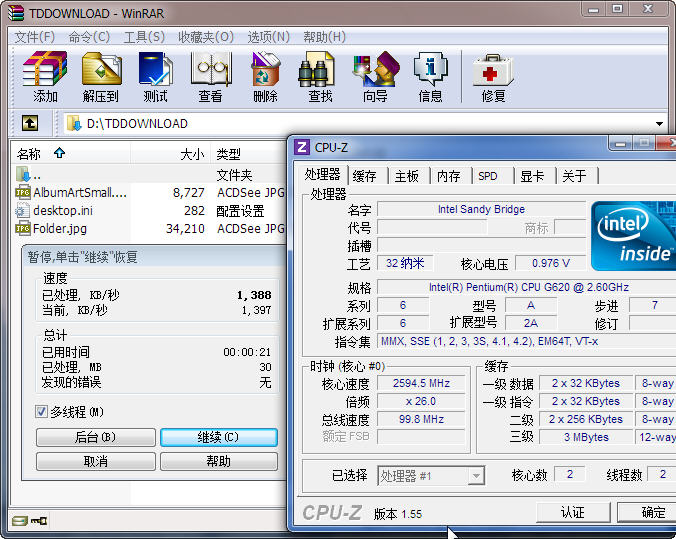The image size is (676, 539).
Task: Switch to the 缓存 tab in CPU-Z
Action: [x=365, y=176]
